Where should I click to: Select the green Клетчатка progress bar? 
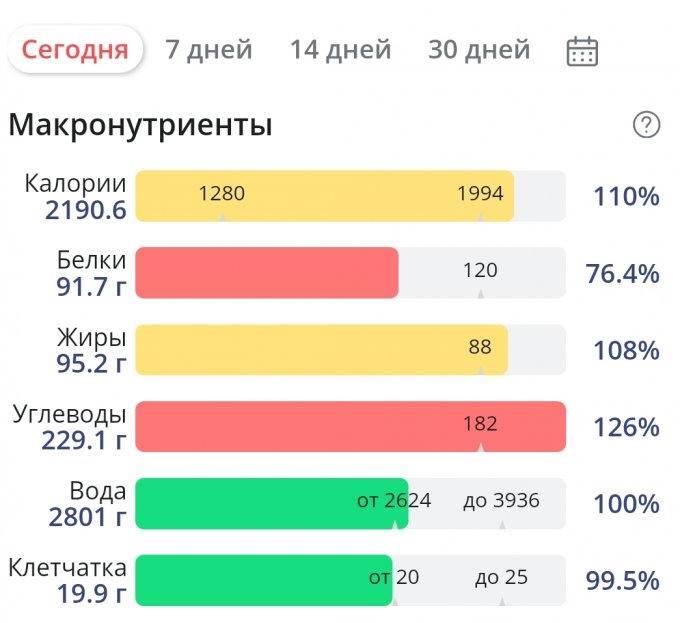[263, 580]
